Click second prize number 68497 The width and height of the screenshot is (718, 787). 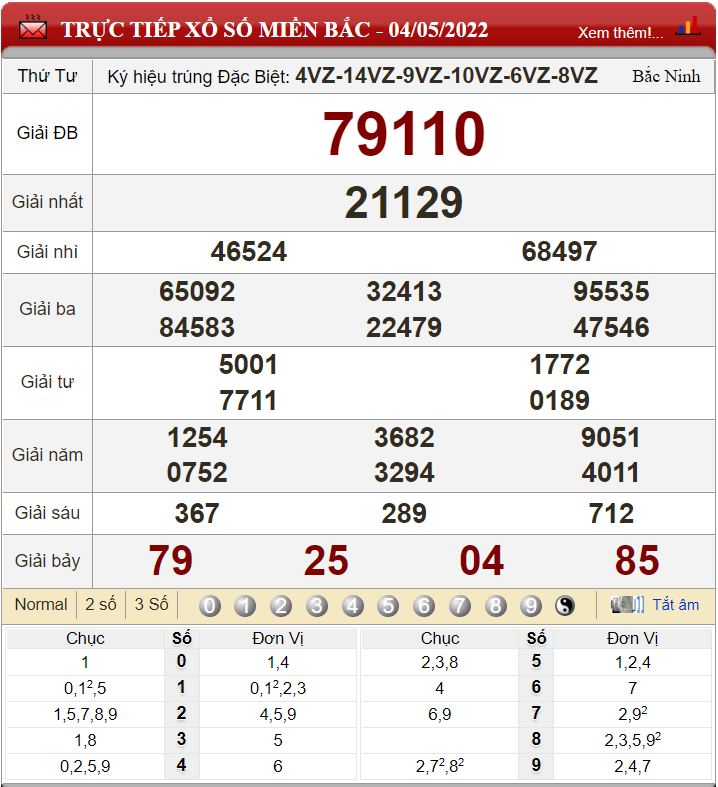tap(559, 251)
